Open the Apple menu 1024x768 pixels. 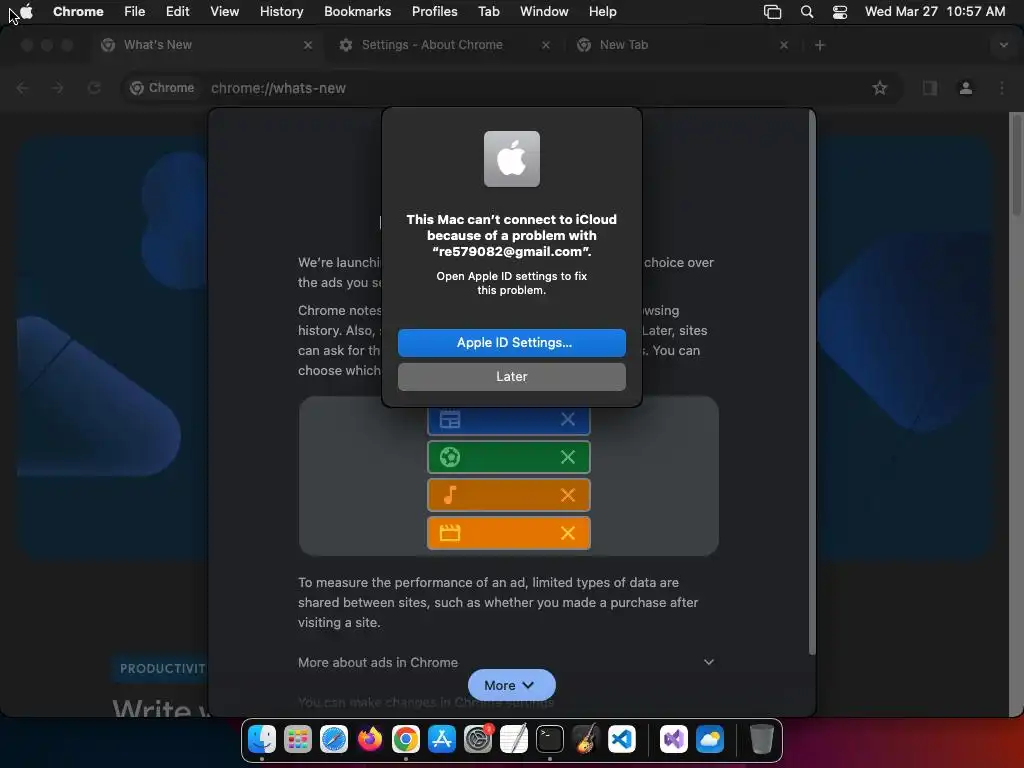click(26, 12)
